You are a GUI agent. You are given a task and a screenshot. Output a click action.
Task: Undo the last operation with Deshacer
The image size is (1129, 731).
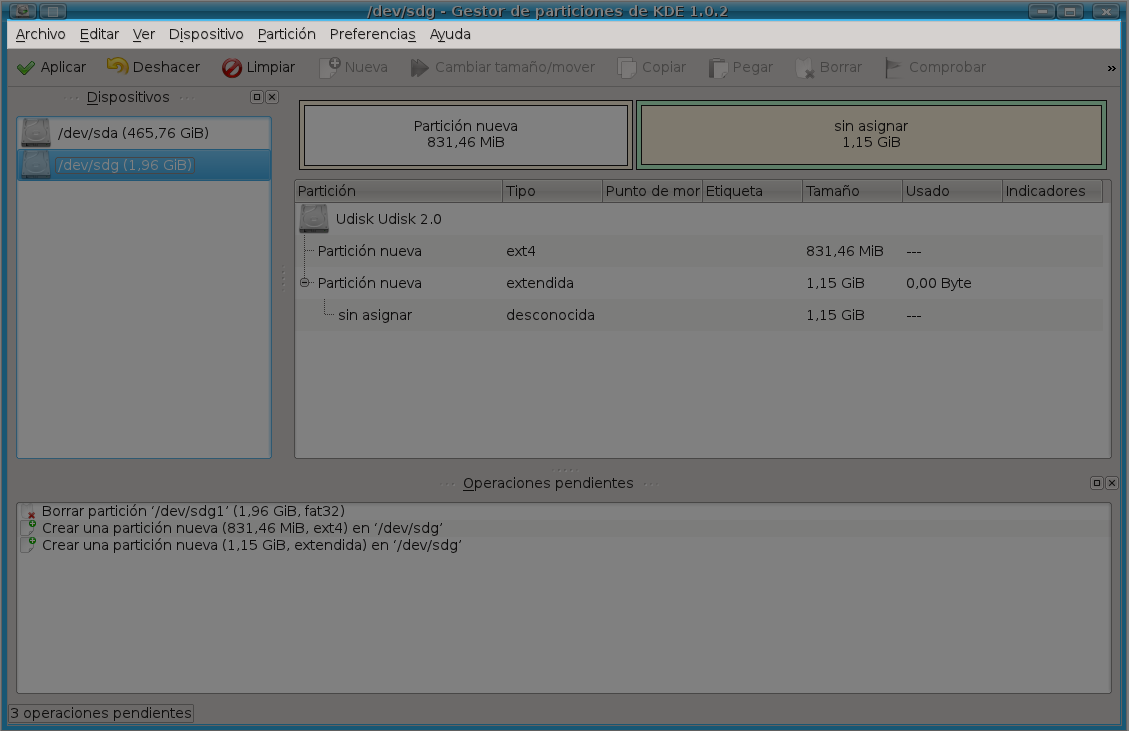153,66
